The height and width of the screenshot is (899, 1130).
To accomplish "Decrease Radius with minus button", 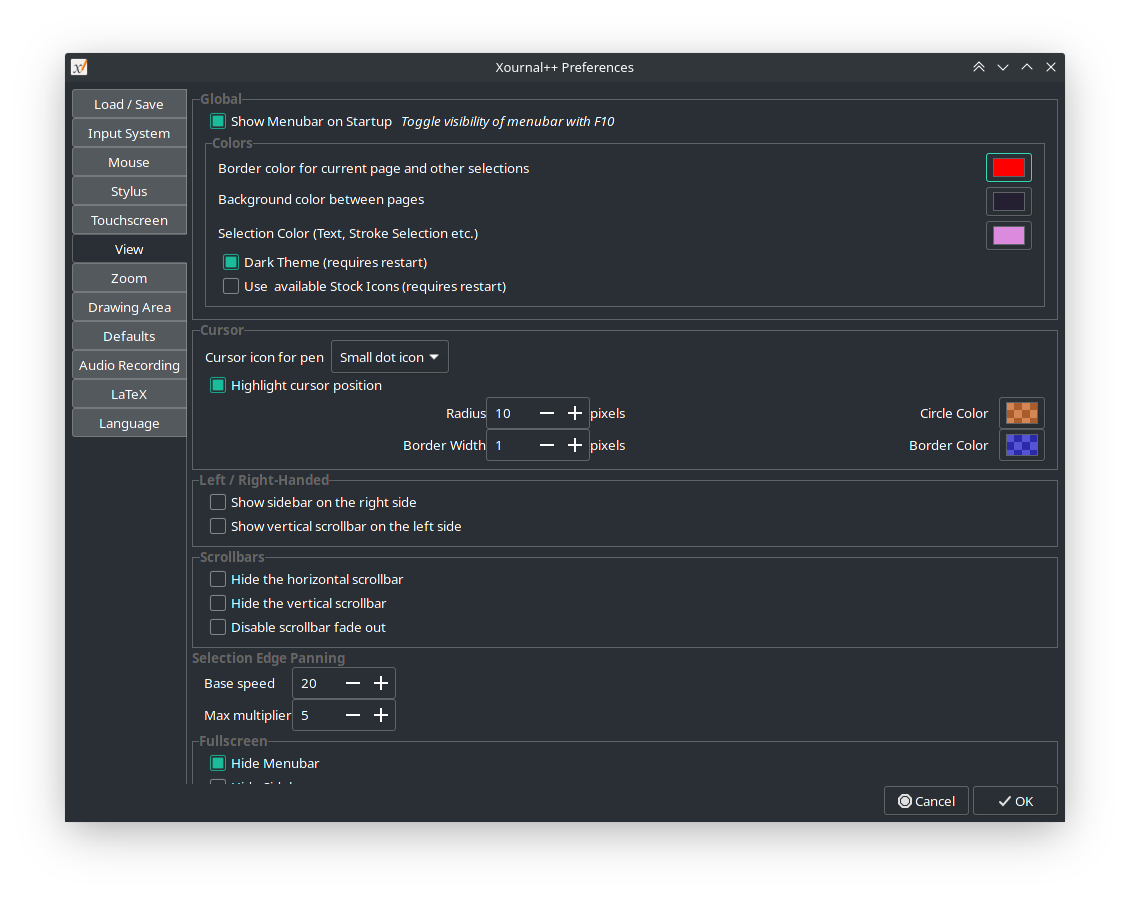I will [547, 413].
